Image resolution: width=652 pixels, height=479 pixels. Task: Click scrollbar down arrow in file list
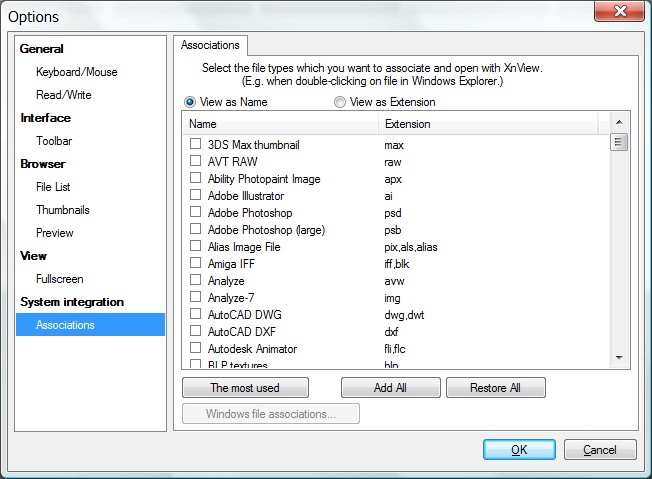pyautogui.click(x=619, y=357)
